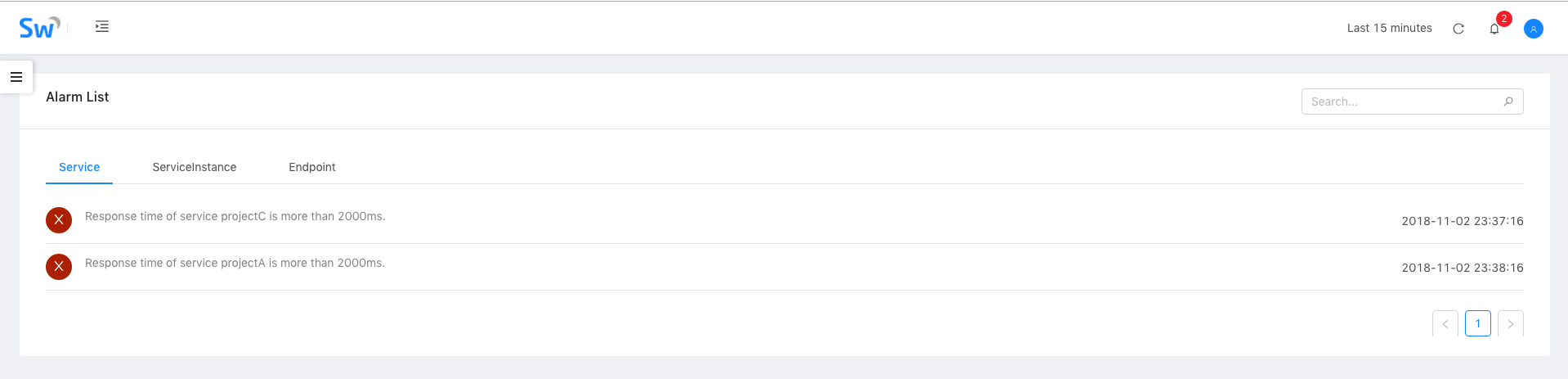Go to the next page arrow
Image resolution: width=1568 pixels, height=379 pixels.
click(x=1510, y=324)
